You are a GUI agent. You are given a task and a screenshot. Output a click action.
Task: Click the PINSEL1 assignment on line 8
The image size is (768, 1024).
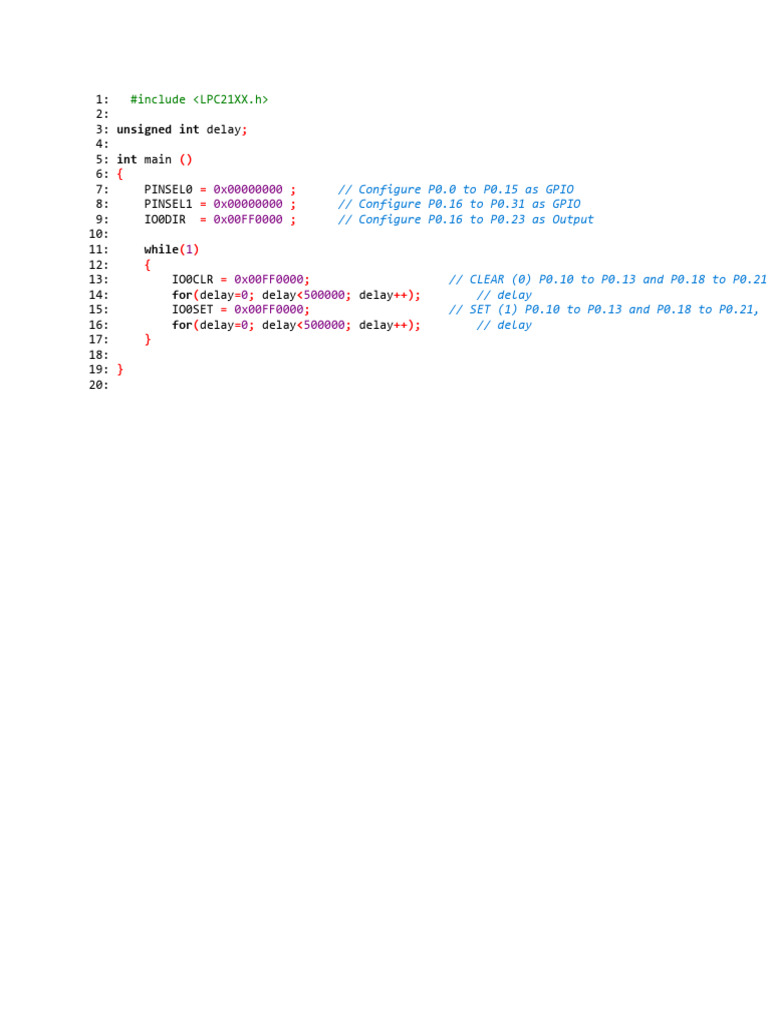point(219,204)
